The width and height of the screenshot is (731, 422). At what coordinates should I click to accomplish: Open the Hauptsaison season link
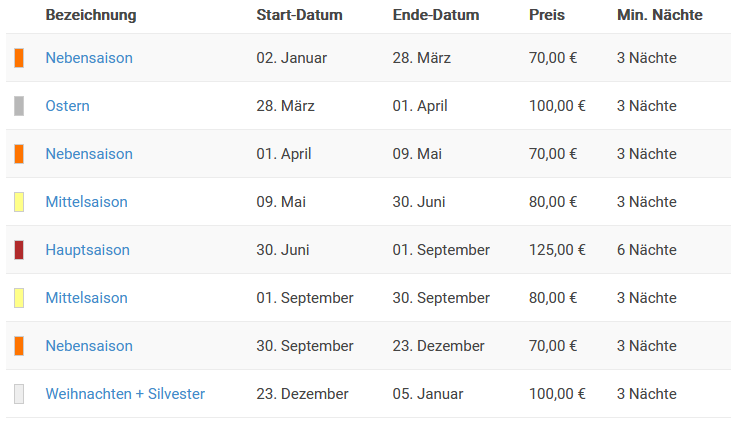(x=88, y=250)
